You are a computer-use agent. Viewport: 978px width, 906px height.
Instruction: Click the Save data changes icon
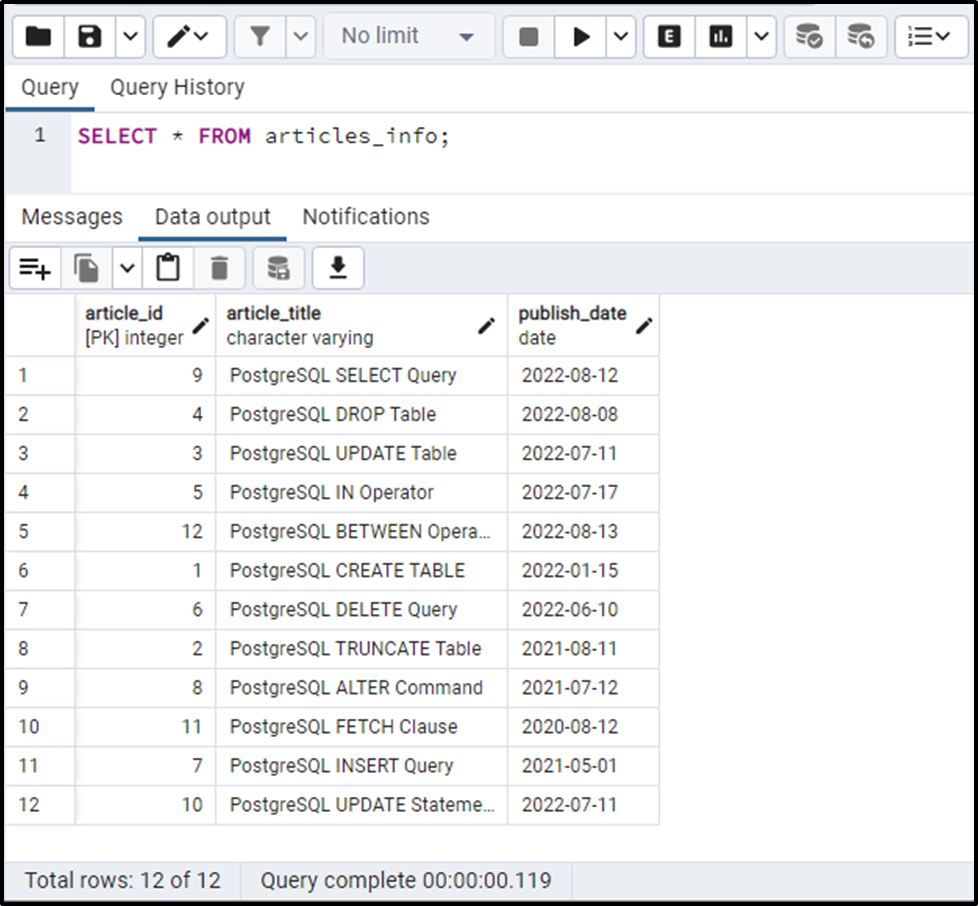[278, 267]
